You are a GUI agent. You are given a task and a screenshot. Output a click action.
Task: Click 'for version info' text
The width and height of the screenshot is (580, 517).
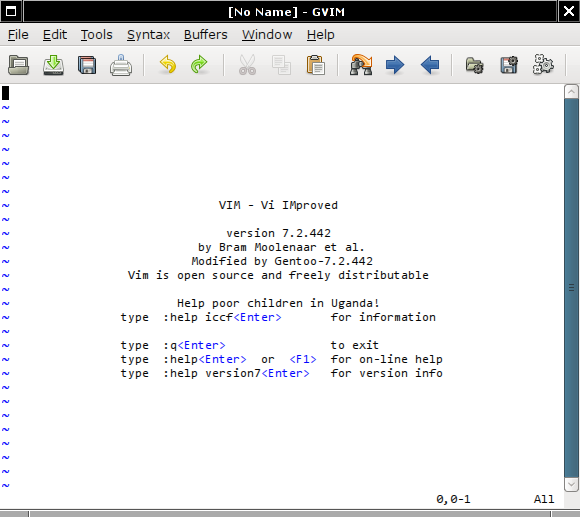coord(387,373)
